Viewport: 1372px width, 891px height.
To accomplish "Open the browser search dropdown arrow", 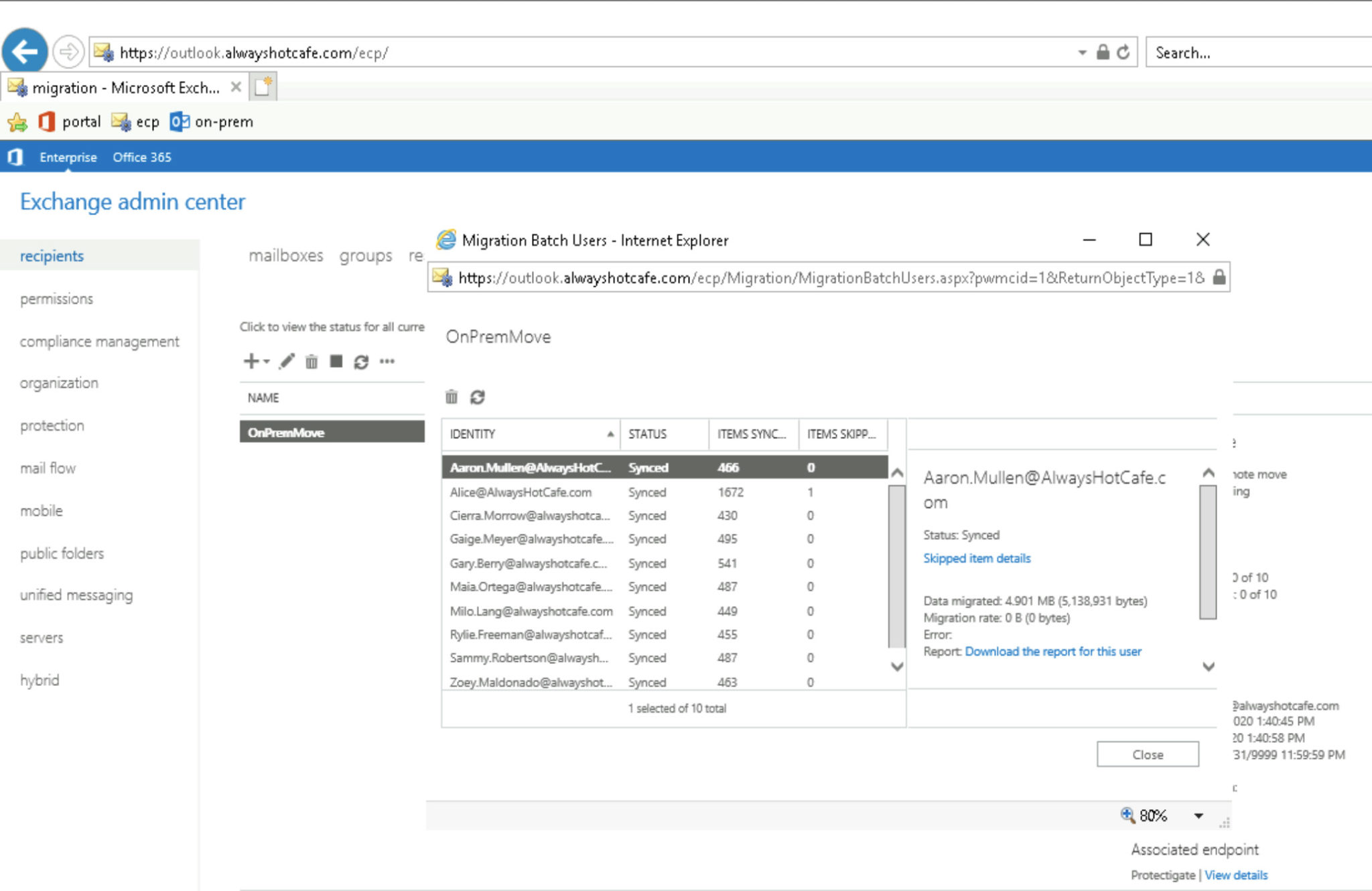I will click(x=1081, y=52).
